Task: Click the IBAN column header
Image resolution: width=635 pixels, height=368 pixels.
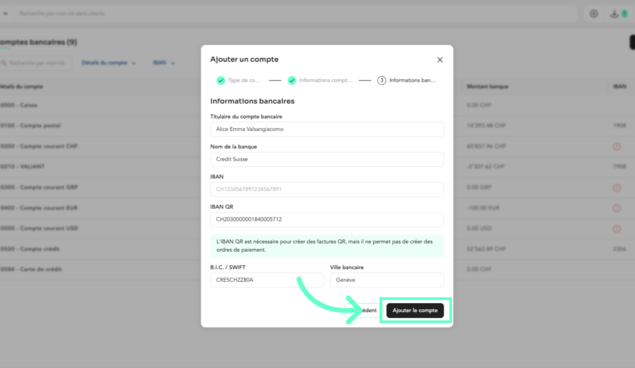Action: [x=620, y=87]
